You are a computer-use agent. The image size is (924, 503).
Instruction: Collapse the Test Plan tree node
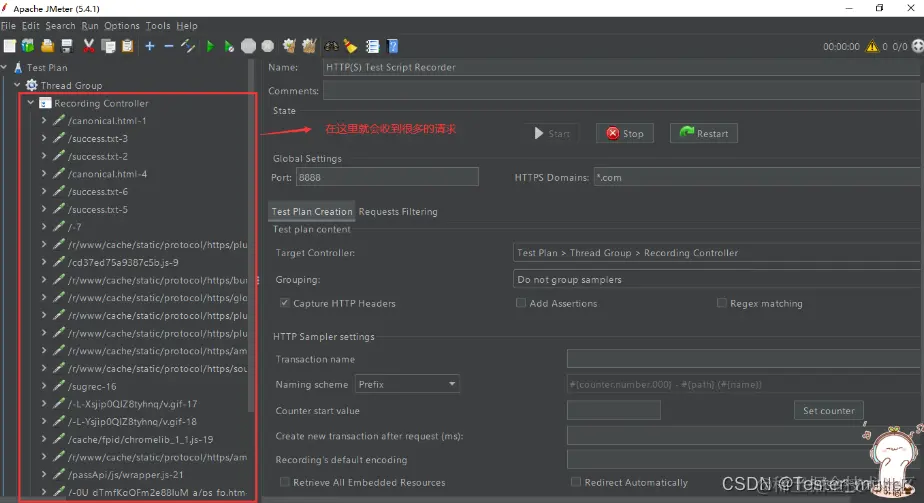5,67
